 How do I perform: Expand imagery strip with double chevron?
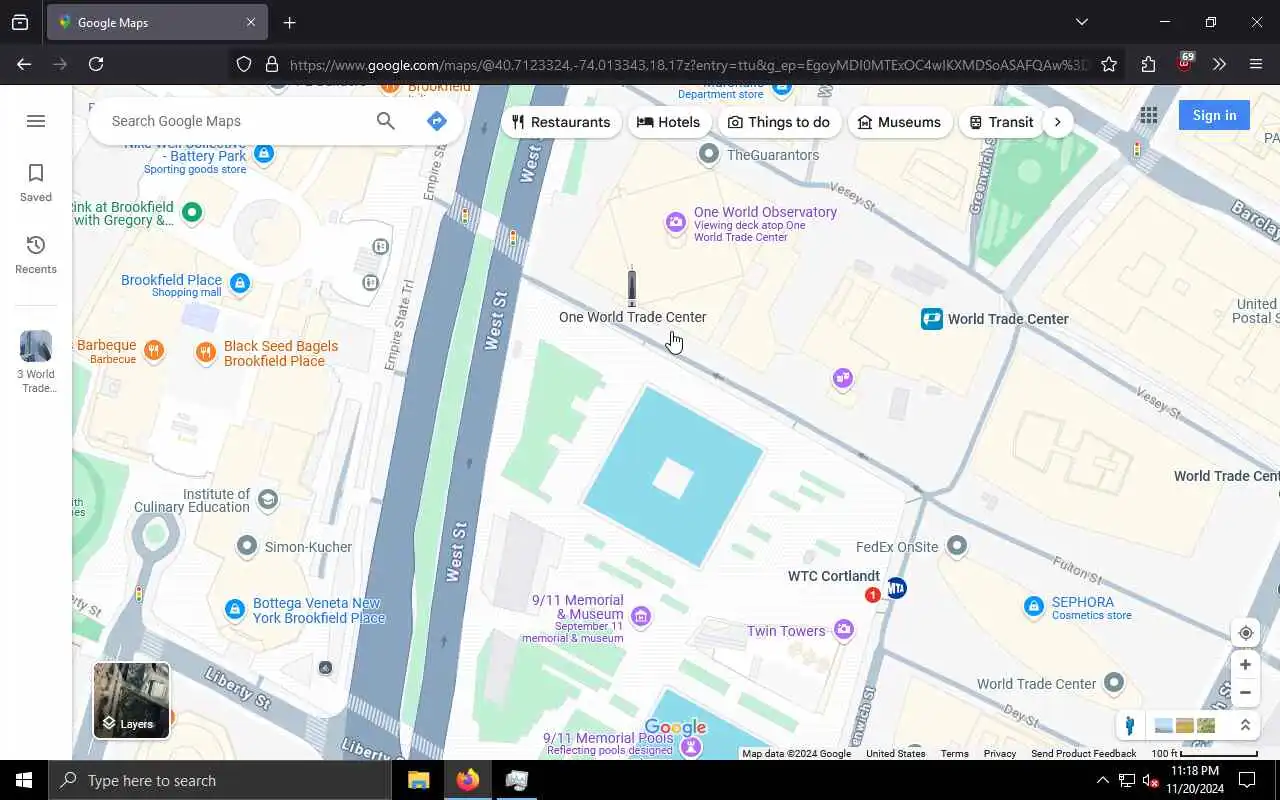(x=1245, y=726)
